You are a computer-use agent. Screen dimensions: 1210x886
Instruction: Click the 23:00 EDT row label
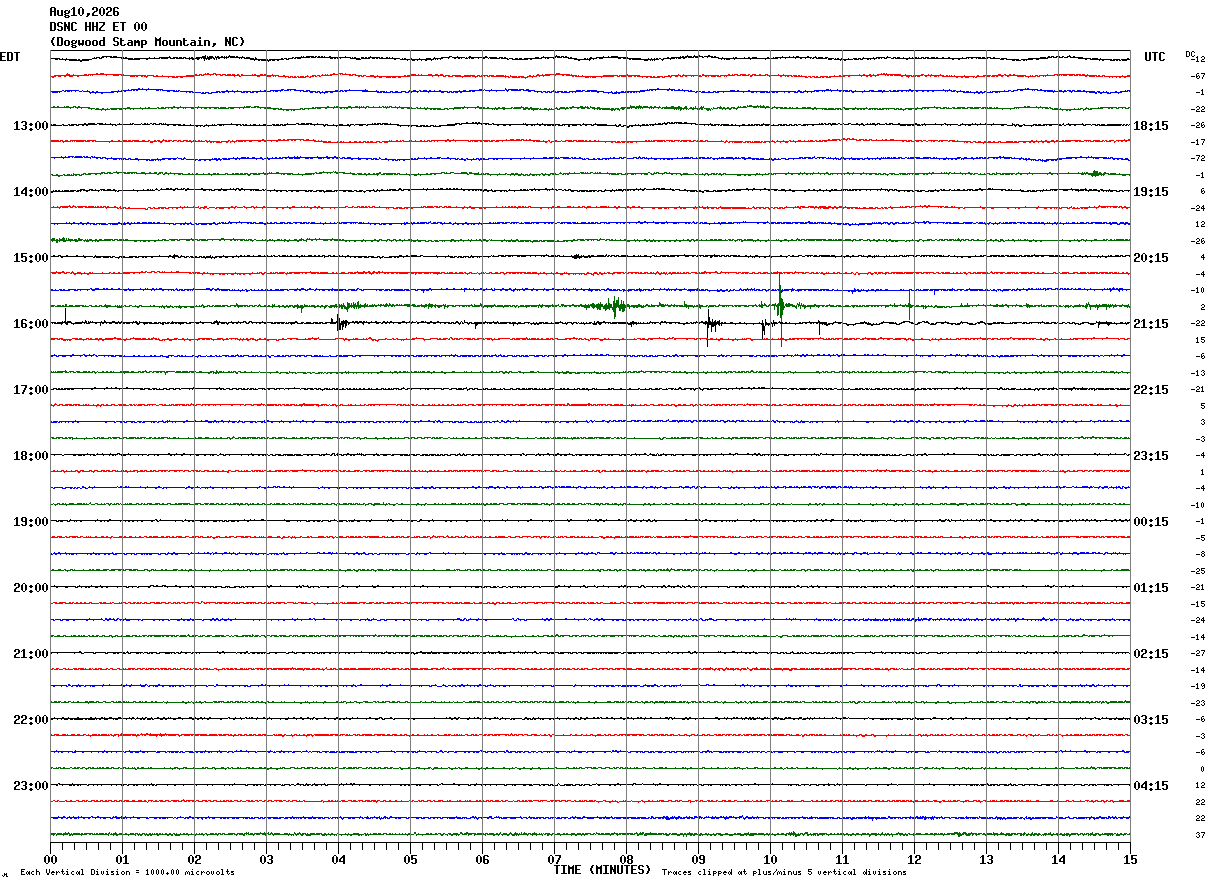tap(30, 786)
